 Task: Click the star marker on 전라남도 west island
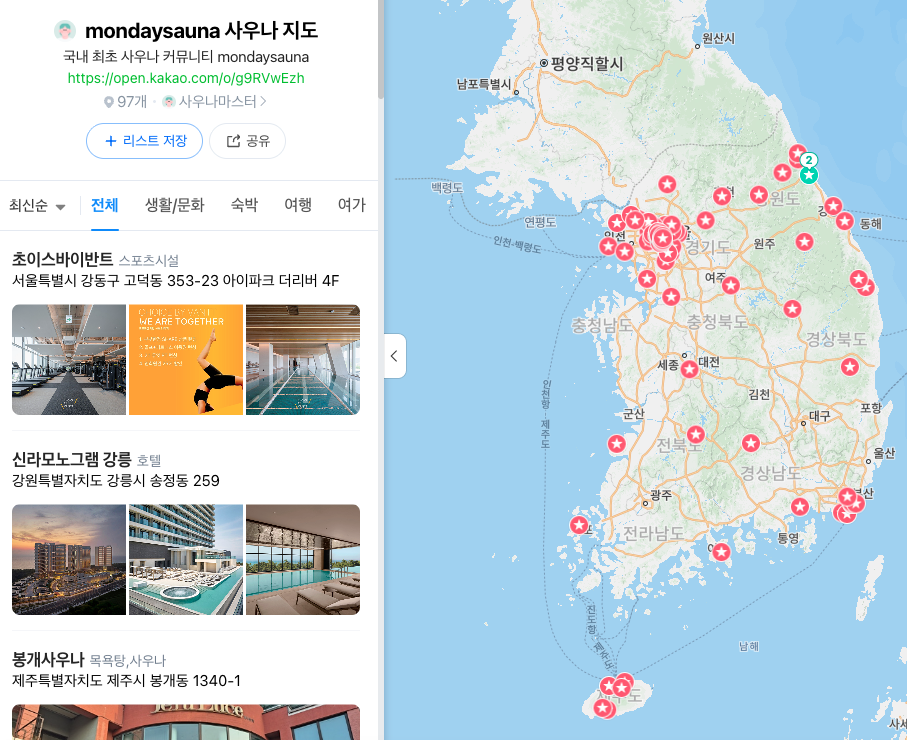tap(579, 525)
